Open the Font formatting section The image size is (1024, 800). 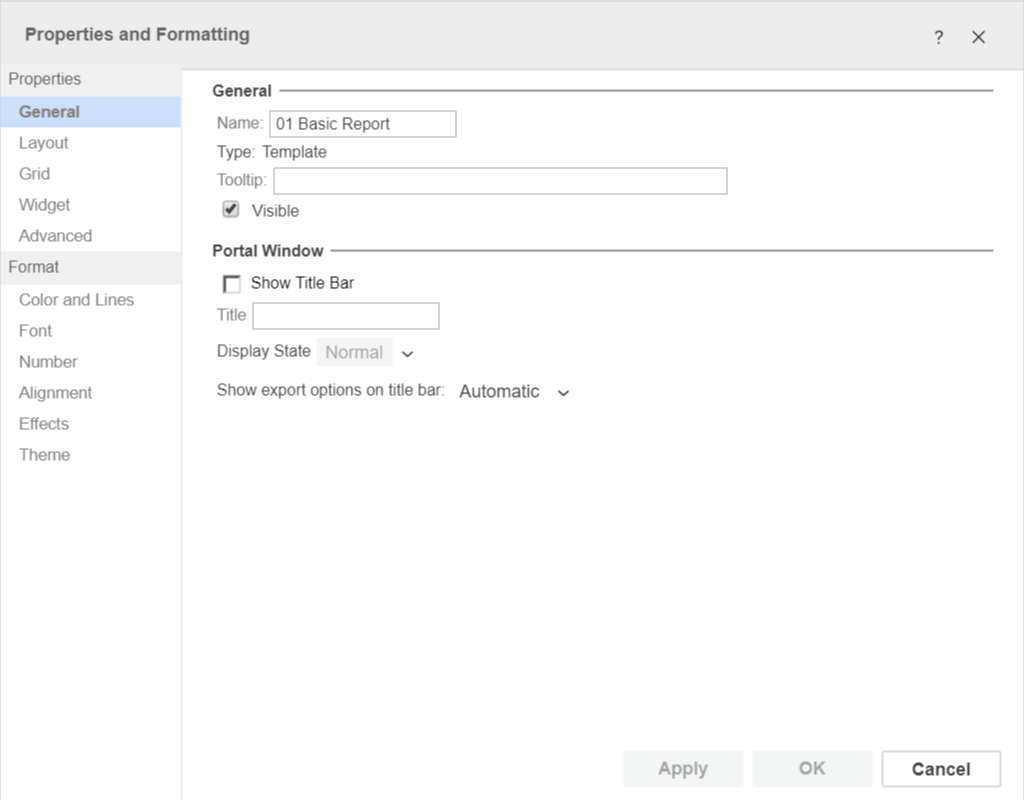pos(35,331)
